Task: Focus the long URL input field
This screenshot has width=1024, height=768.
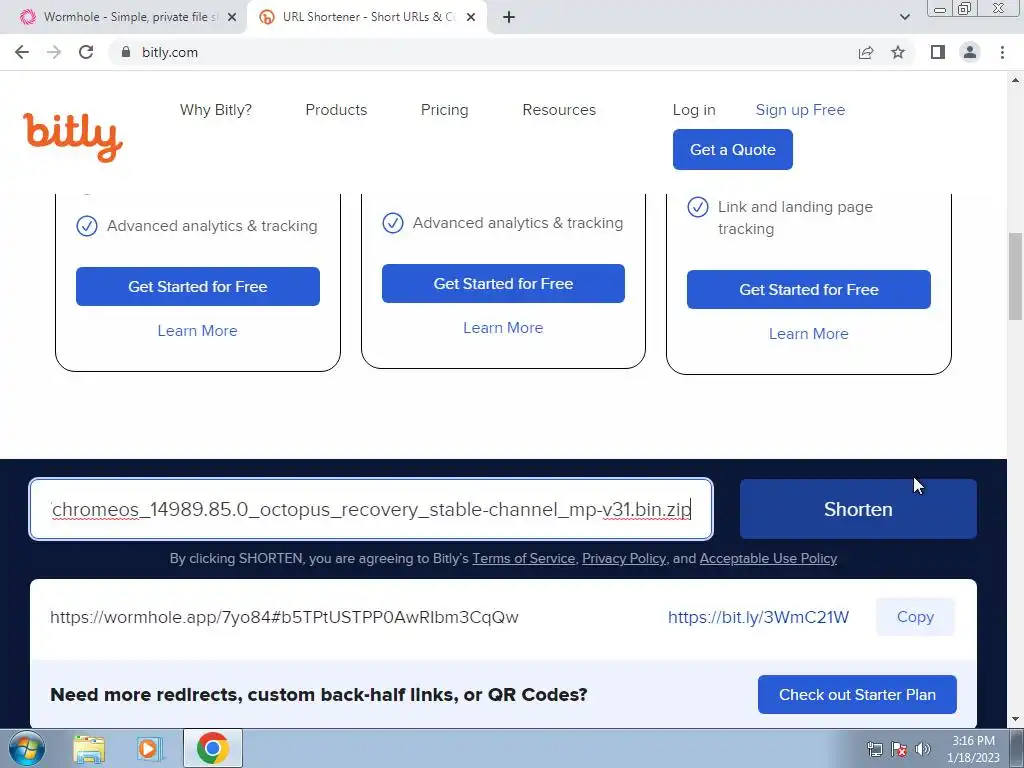Action: [x=371, y=509]
